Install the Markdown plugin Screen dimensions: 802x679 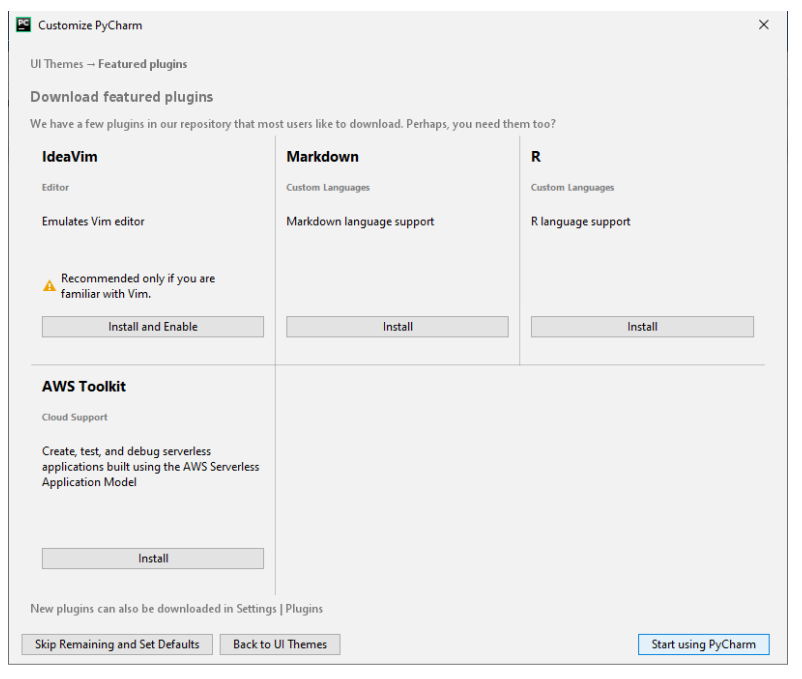point(397,327)
